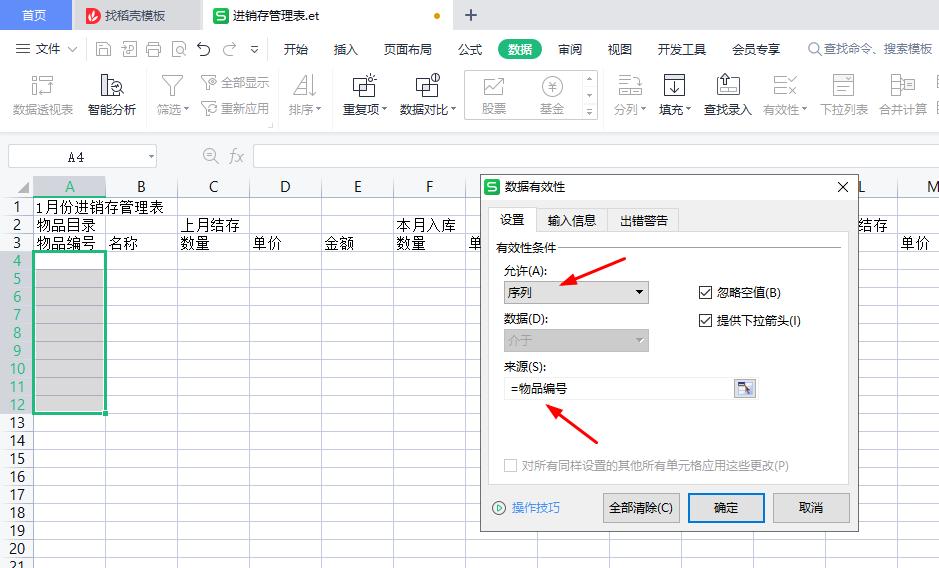This screenshot has width=939, height=568.
Task: Open the 操作技巧 tips link
Action: [x=536, y=507]
